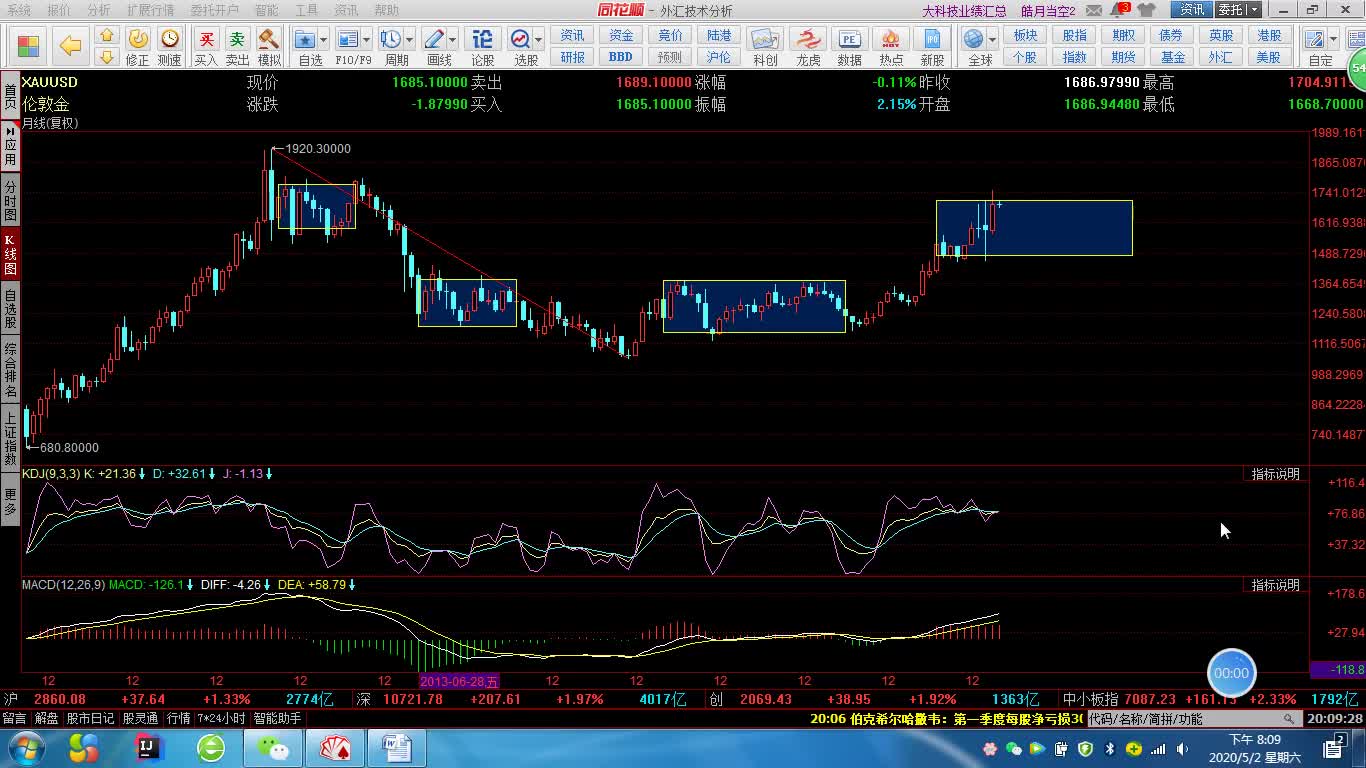Click the 外汇 forex button
This screenshot has height=768, width=1366.
1221,57
